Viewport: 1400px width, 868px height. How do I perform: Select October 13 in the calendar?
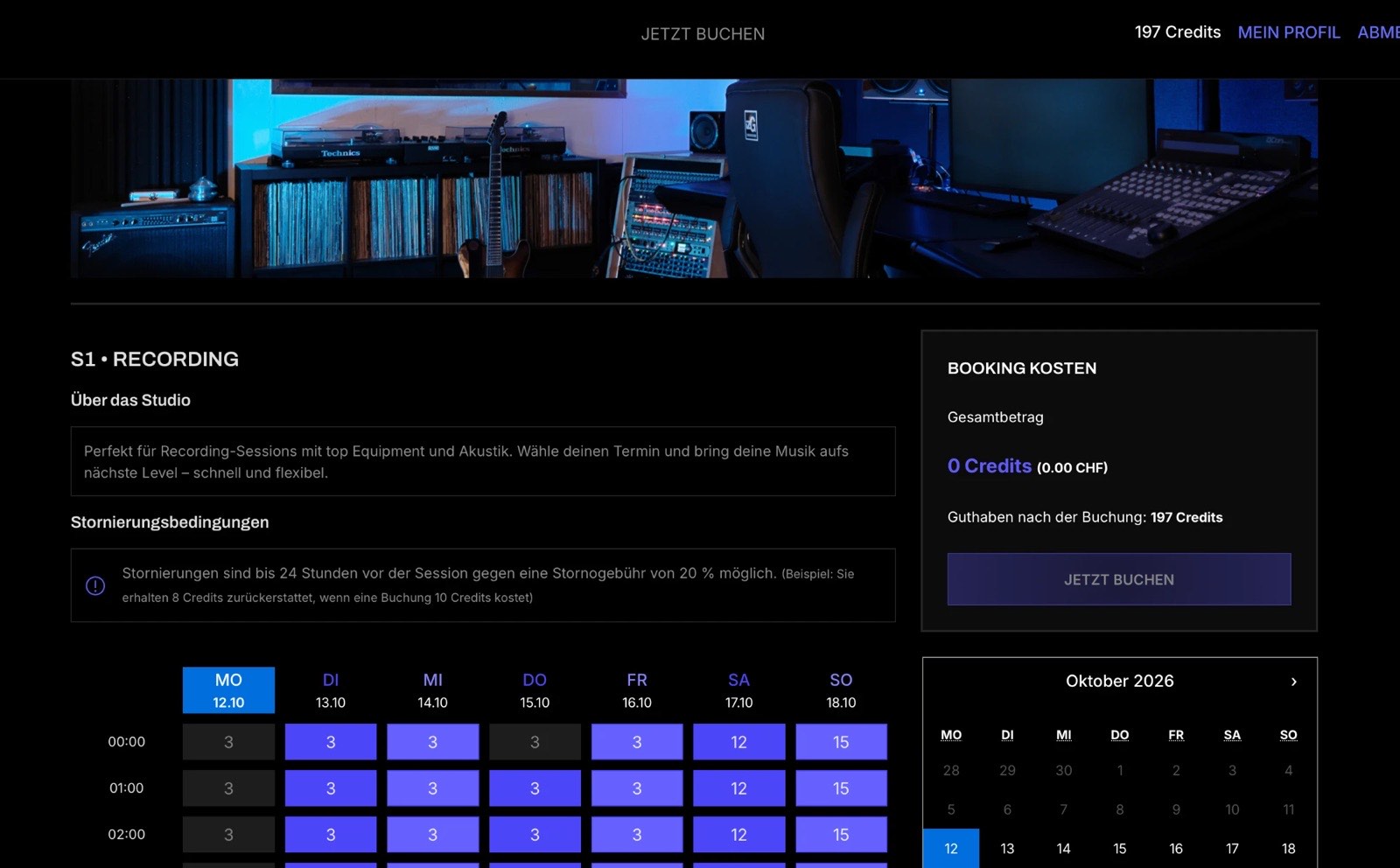pyautogui.click(x=1007, y=849)
